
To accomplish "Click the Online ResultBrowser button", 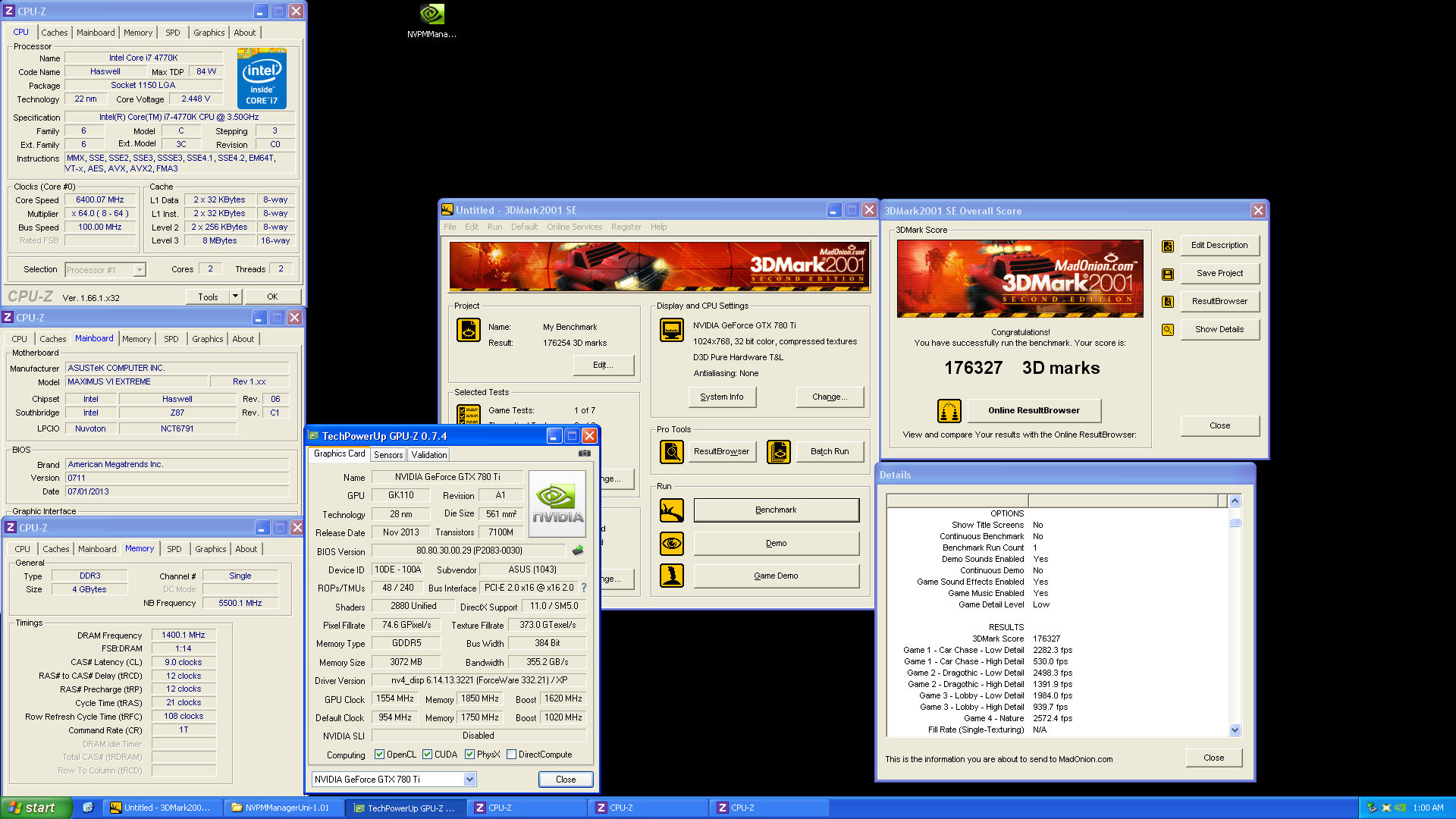I will (x=1034, y=410).
